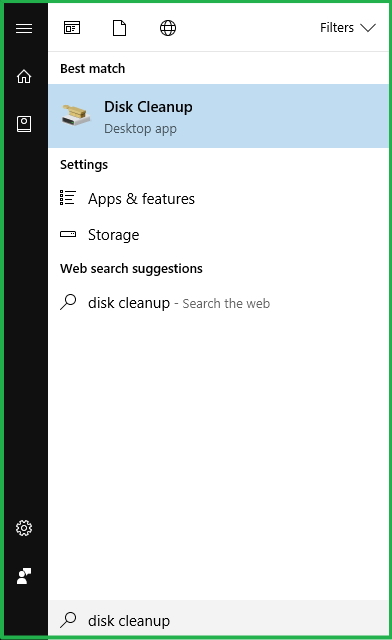Image resolution: width=392 pixels, height=640 pixels.
Task: Click the magnifier icon beside web suggestion
Action: [x=68, y=302]
